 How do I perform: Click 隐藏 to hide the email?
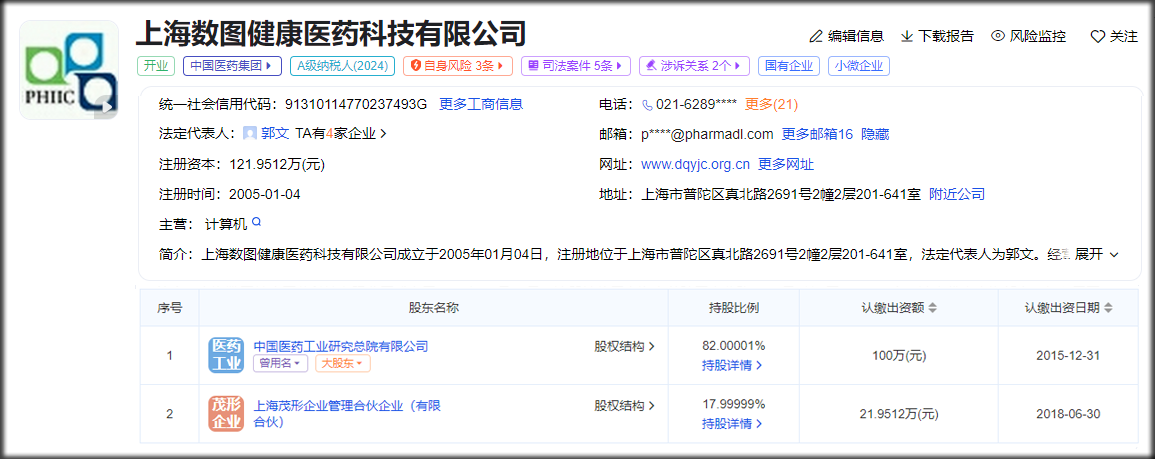(875, 134)
